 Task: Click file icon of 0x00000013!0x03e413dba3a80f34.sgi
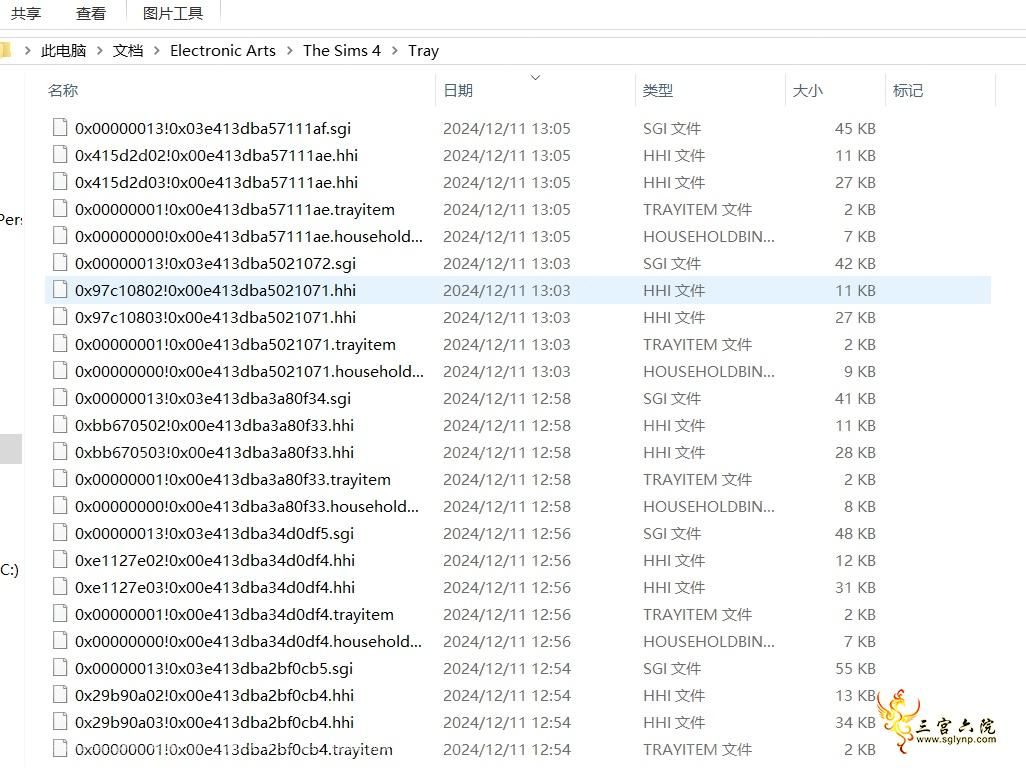click(60, 398)
